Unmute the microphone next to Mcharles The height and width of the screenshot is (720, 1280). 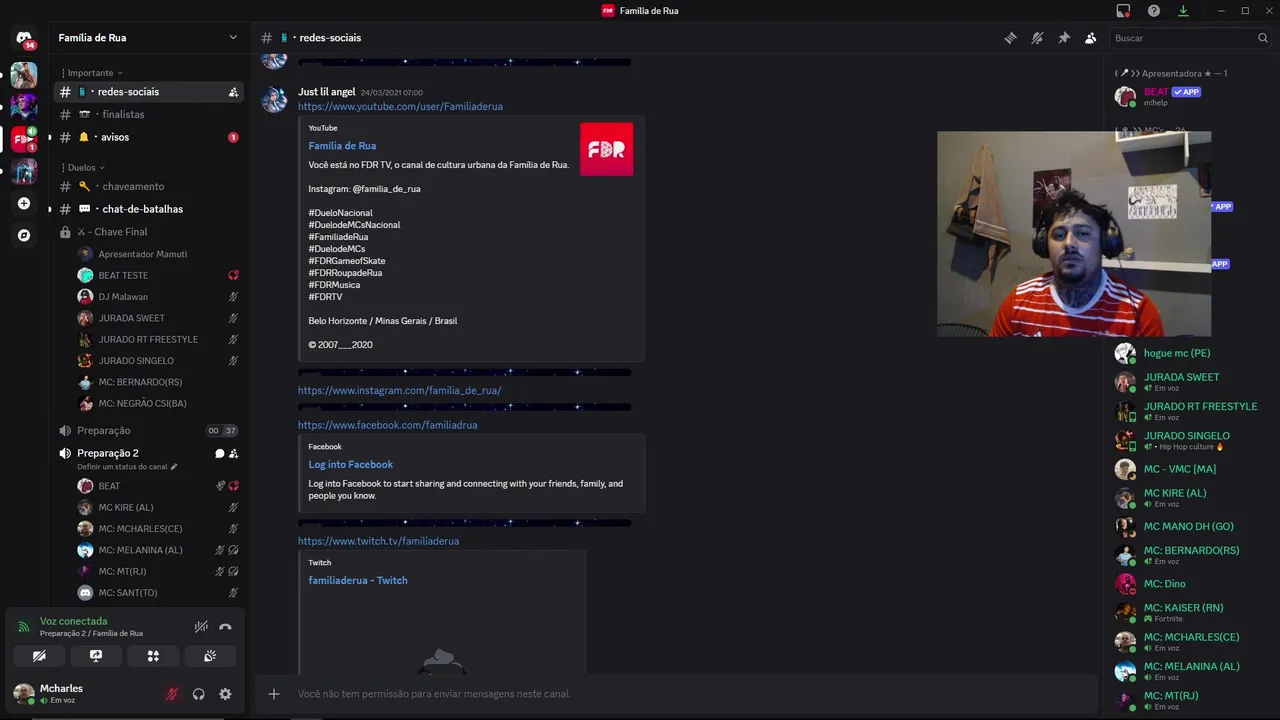172,694
